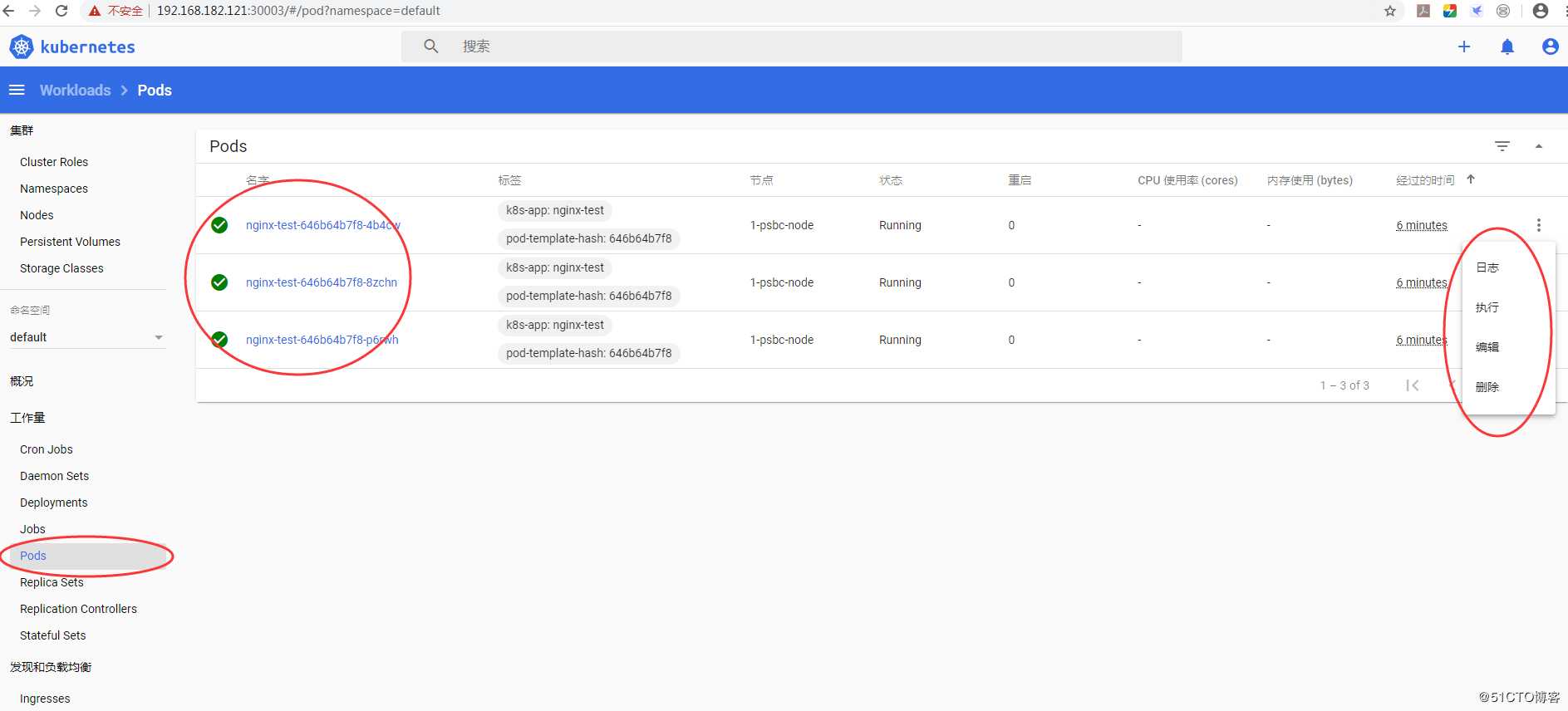Toggle sidebar with hamburger menu icon
Viewport: 1568px width, 711px height.
(x=17, y=90)
